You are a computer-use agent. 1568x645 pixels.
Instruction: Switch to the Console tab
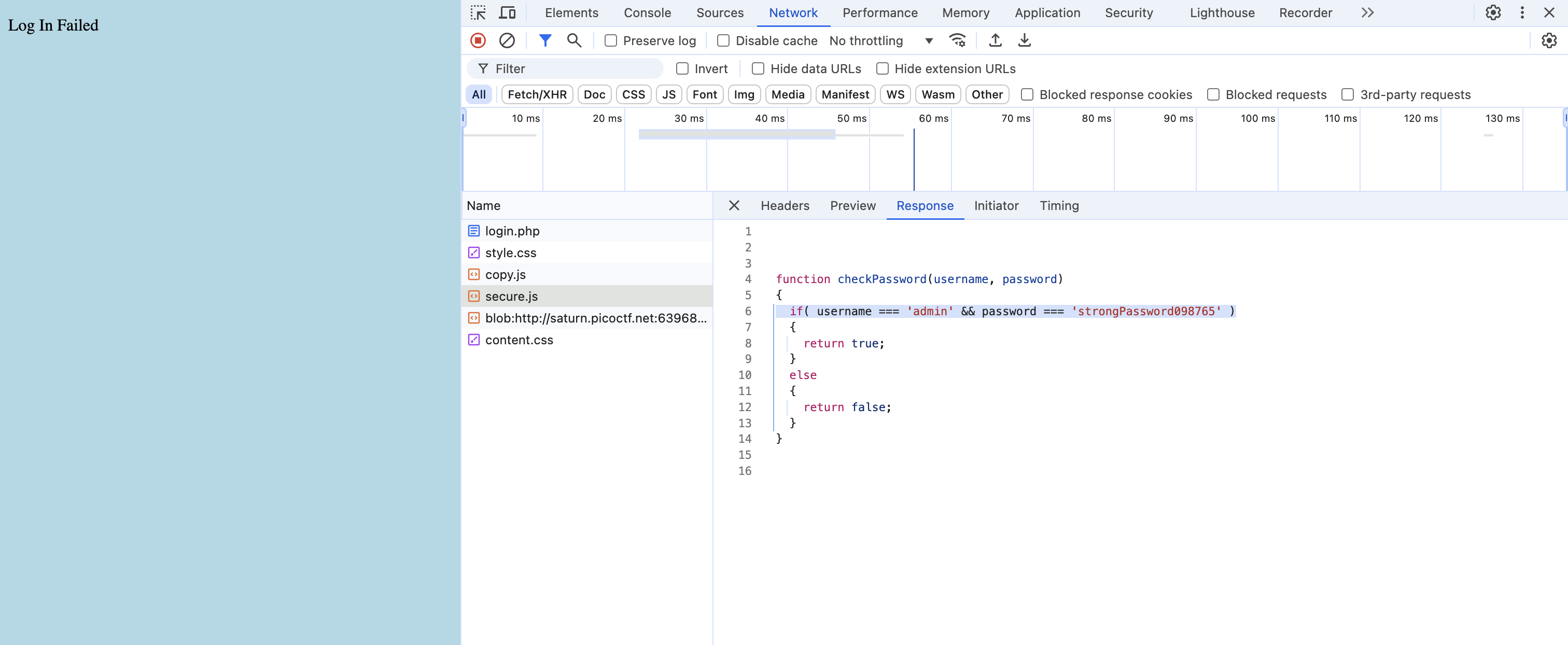(647, 13)
